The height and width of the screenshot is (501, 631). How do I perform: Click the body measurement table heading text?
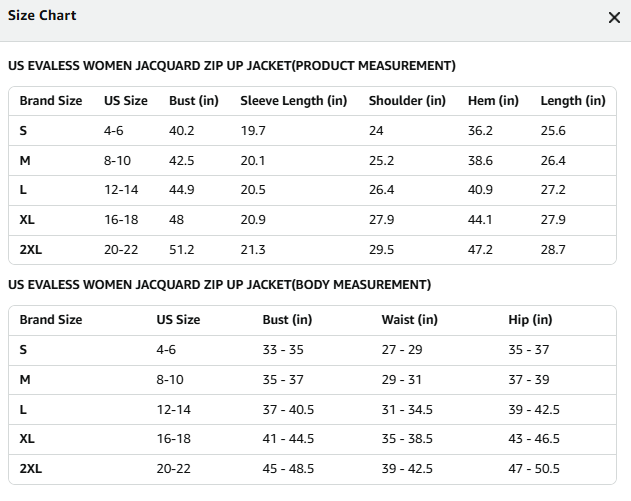(x=220, y=285)
